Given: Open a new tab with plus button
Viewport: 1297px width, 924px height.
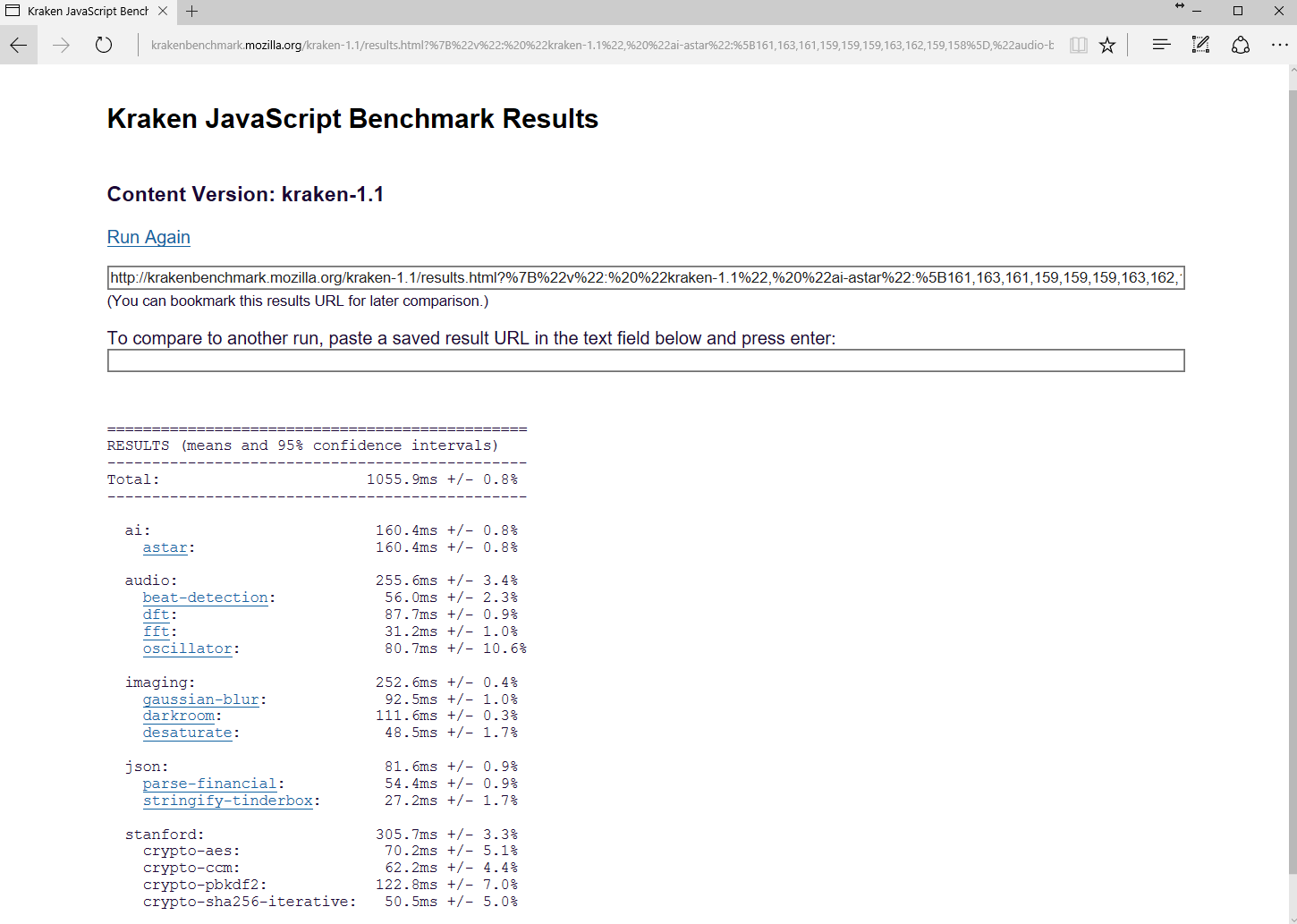Looking at the screenshot, I should (x=192, y=12).
